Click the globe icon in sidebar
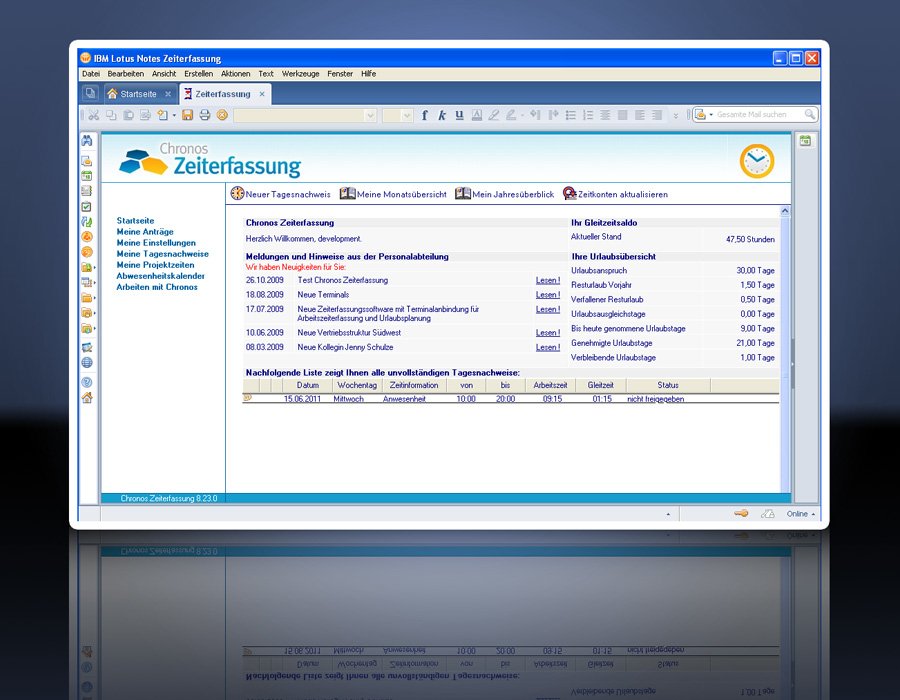 [x=87, y=363]
